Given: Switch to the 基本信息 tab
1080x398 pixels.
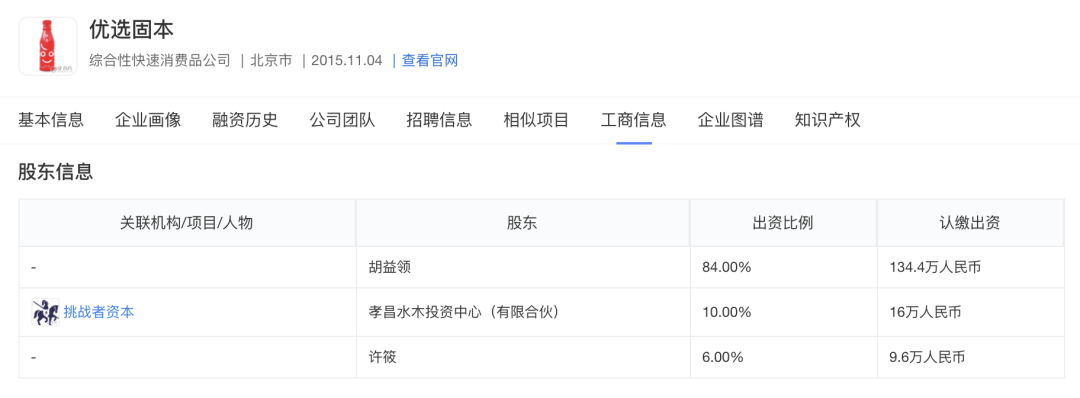Looking at the screenshot, I should tap(51, 120).
